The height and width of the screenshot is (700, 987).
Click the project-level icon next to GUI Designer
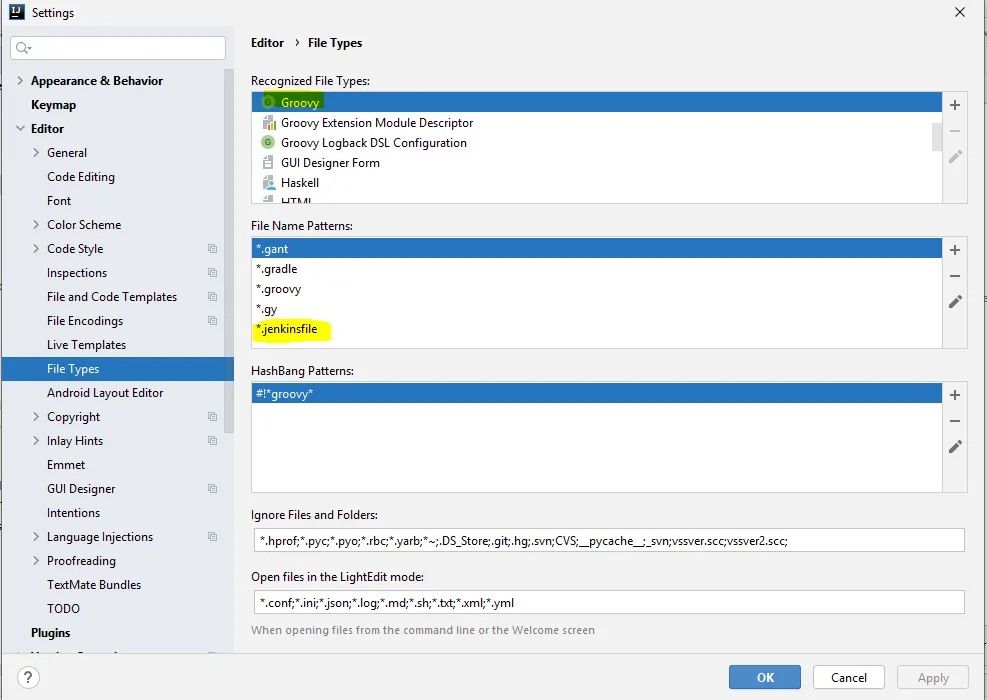click(213, 488)
